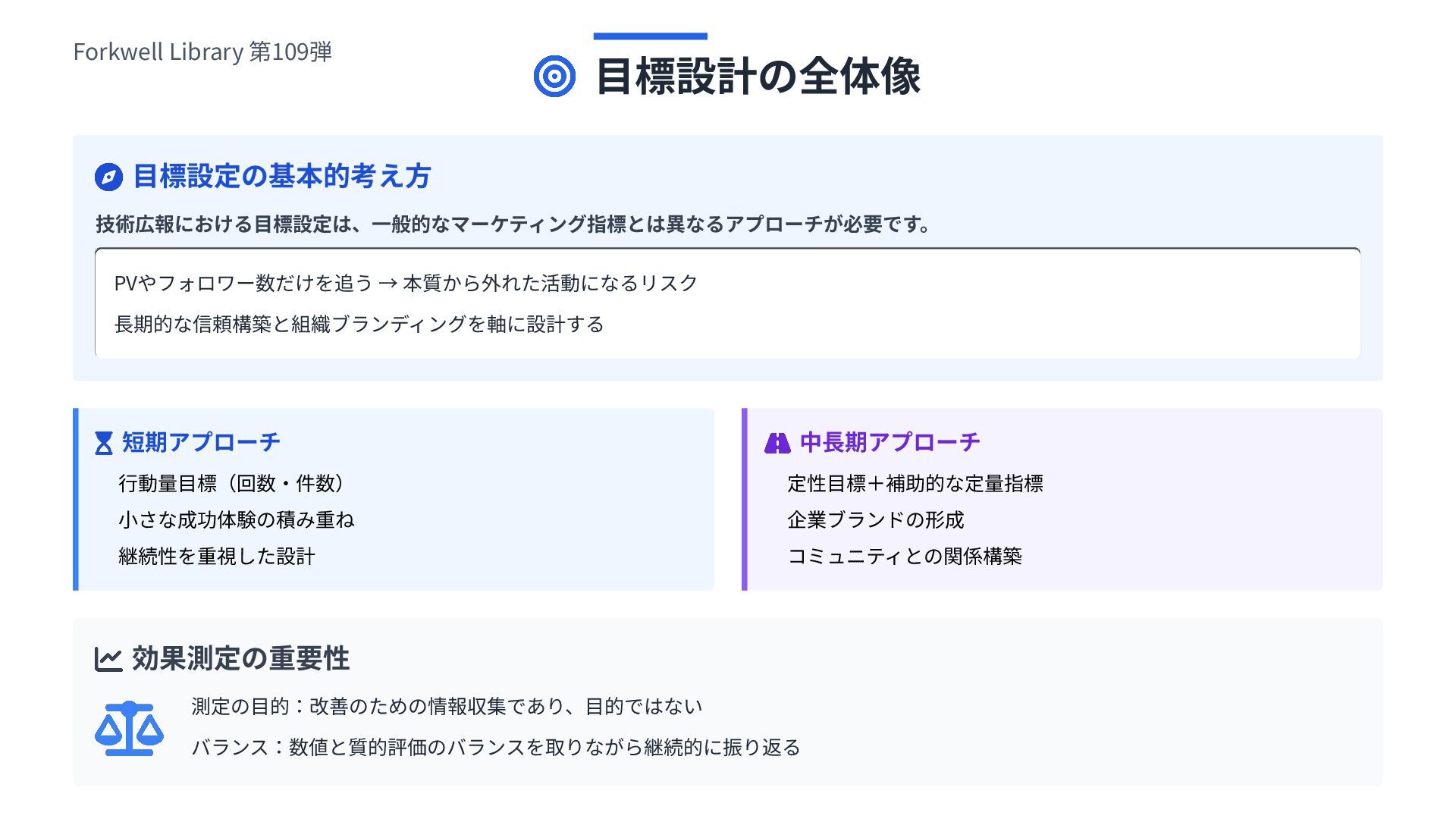Click the コミュニティとの関係構築 item
Screen dimensions: 1456x819
click(x=904, y=556)
